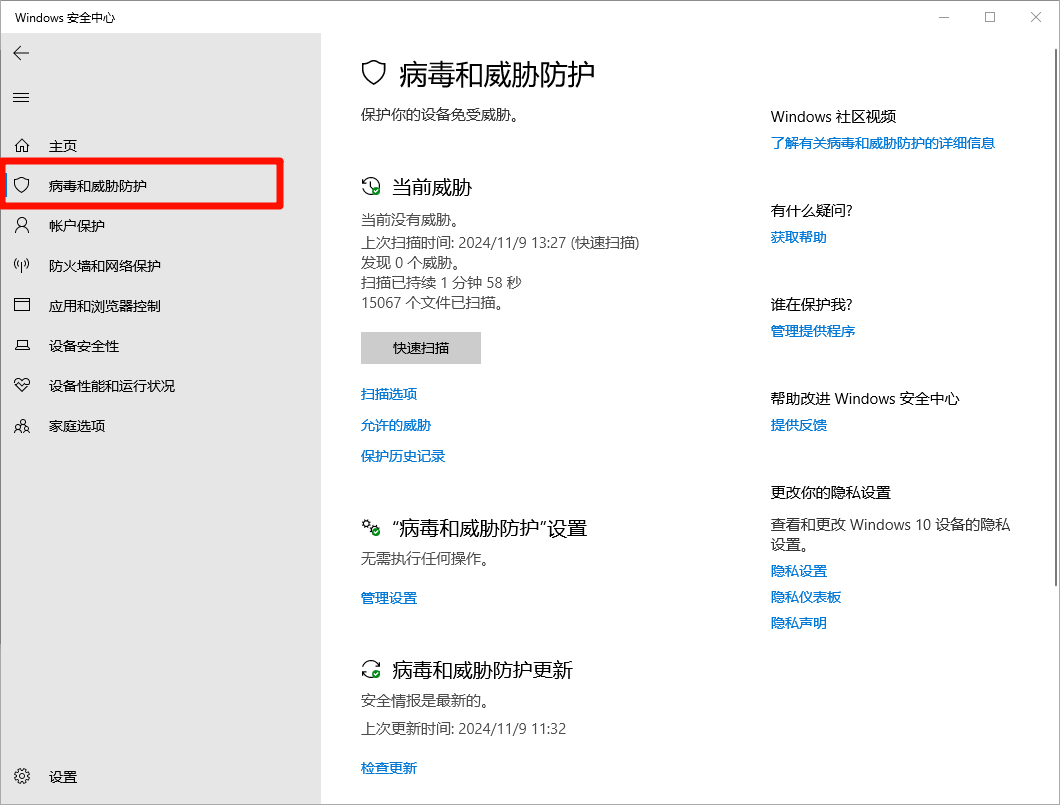Click the text 发现 0 个威胁。
Image resolution: width=1060 pixels, height=805 pixels.
click(x=411, y=262)
